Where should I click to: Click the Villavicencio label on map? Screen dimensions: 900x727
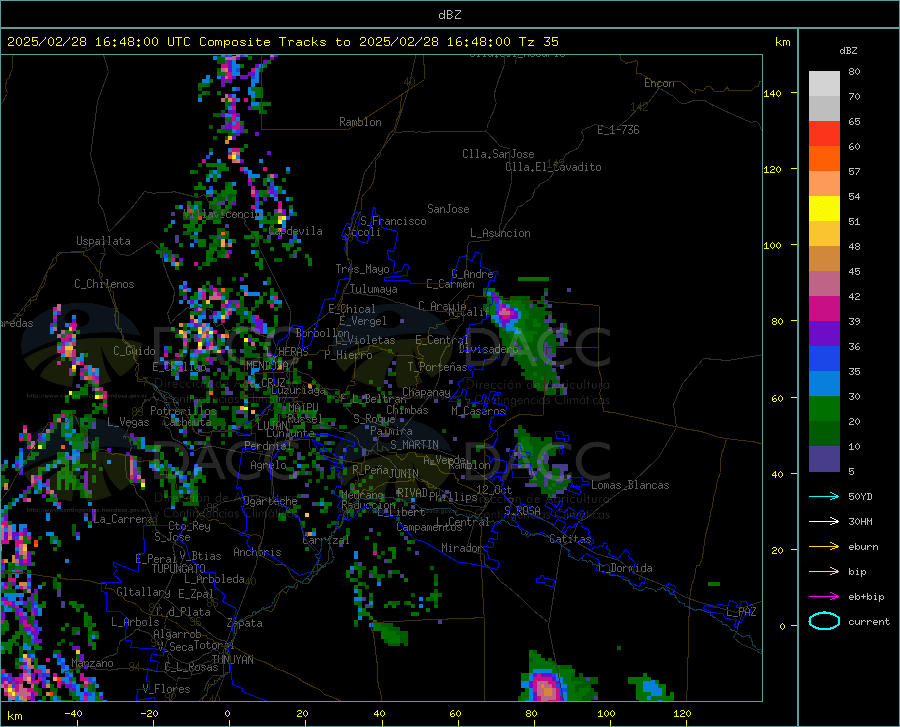[223, 214]
